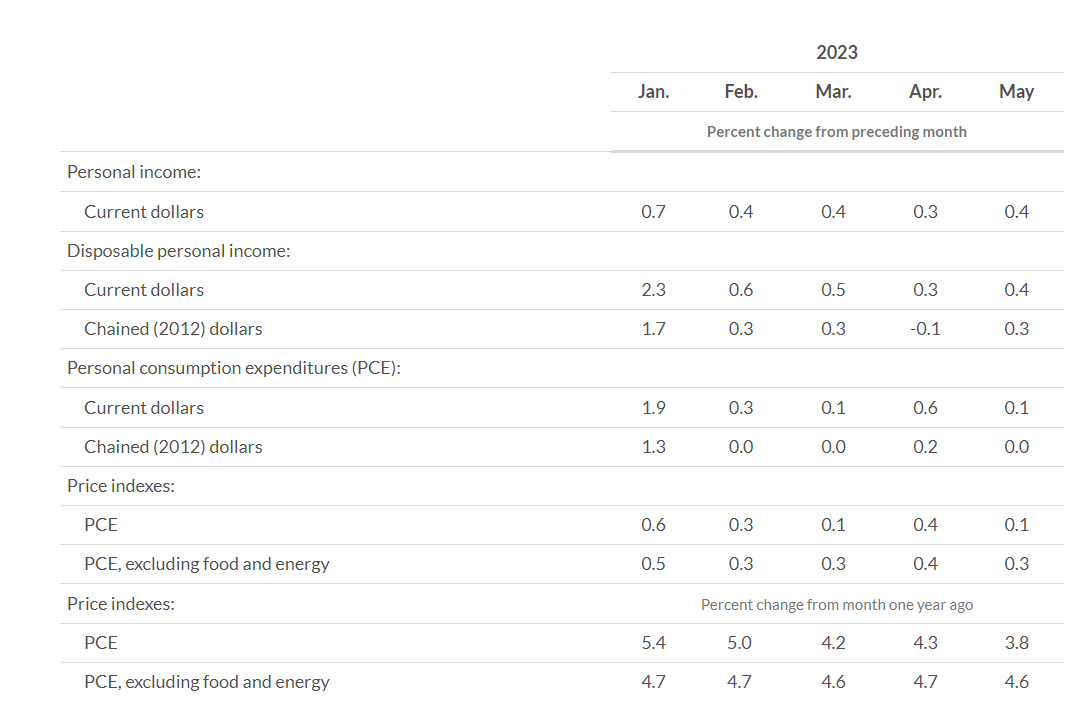Click the Jan. column header
Viewport: 1069px width, 713px height.
[653, 91]
